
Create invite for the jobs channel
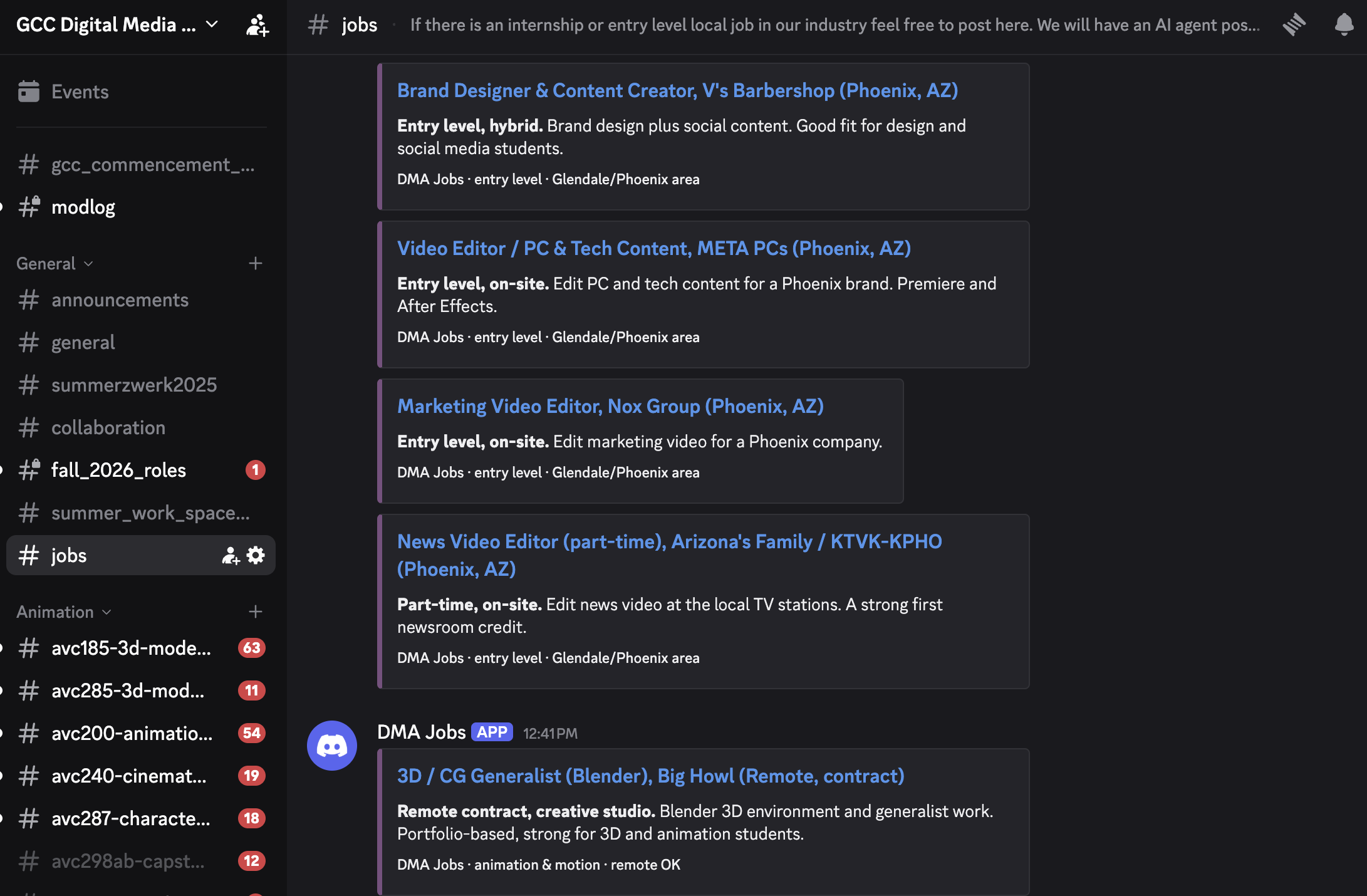pos(231,555)
